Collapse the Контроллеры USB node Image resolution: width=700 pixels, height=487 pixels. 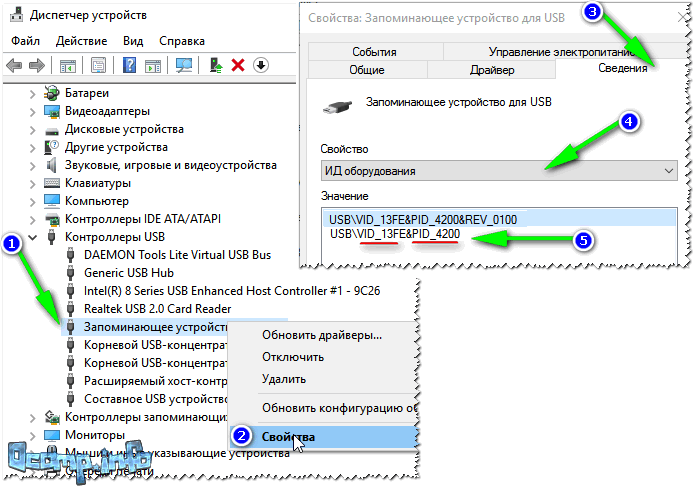click(33, 237)
